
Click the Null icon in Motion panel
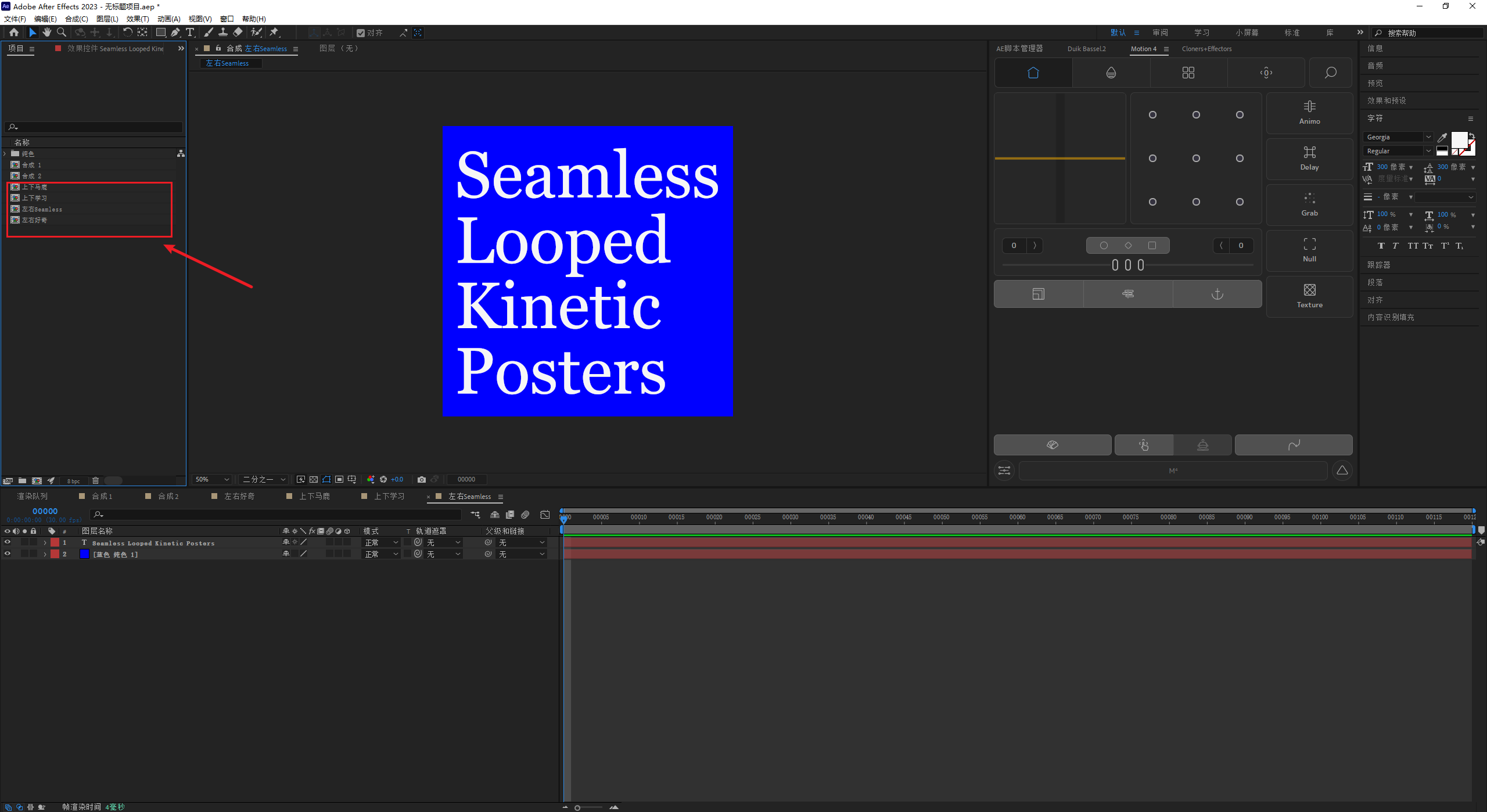pos(1309,250)
